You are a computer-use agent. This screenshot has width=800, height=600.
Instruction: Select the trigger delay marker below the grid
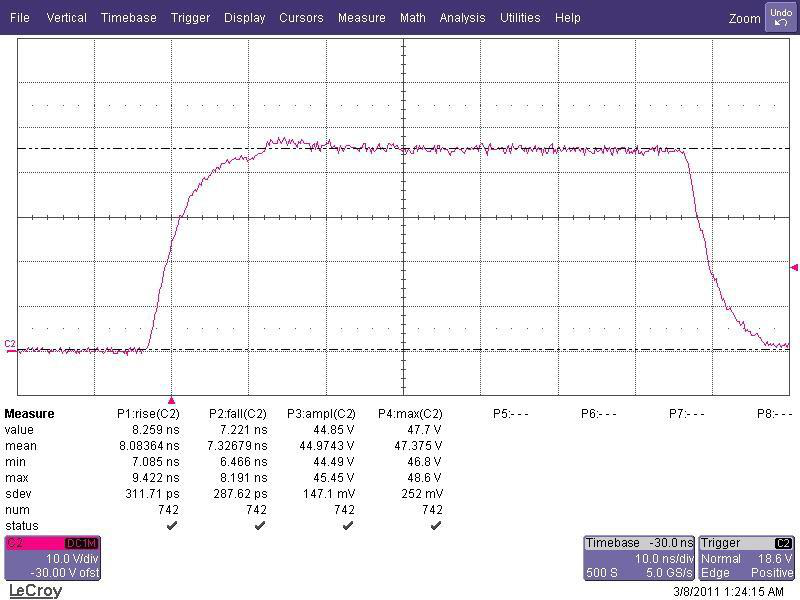click(171, 401)
